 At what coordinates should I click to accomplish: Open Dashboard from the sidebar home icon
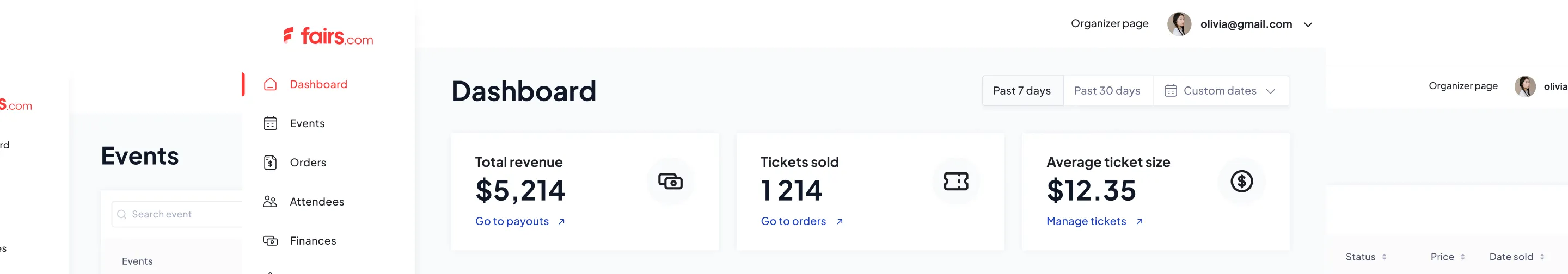pyautogui.click(x=270, y=84)
